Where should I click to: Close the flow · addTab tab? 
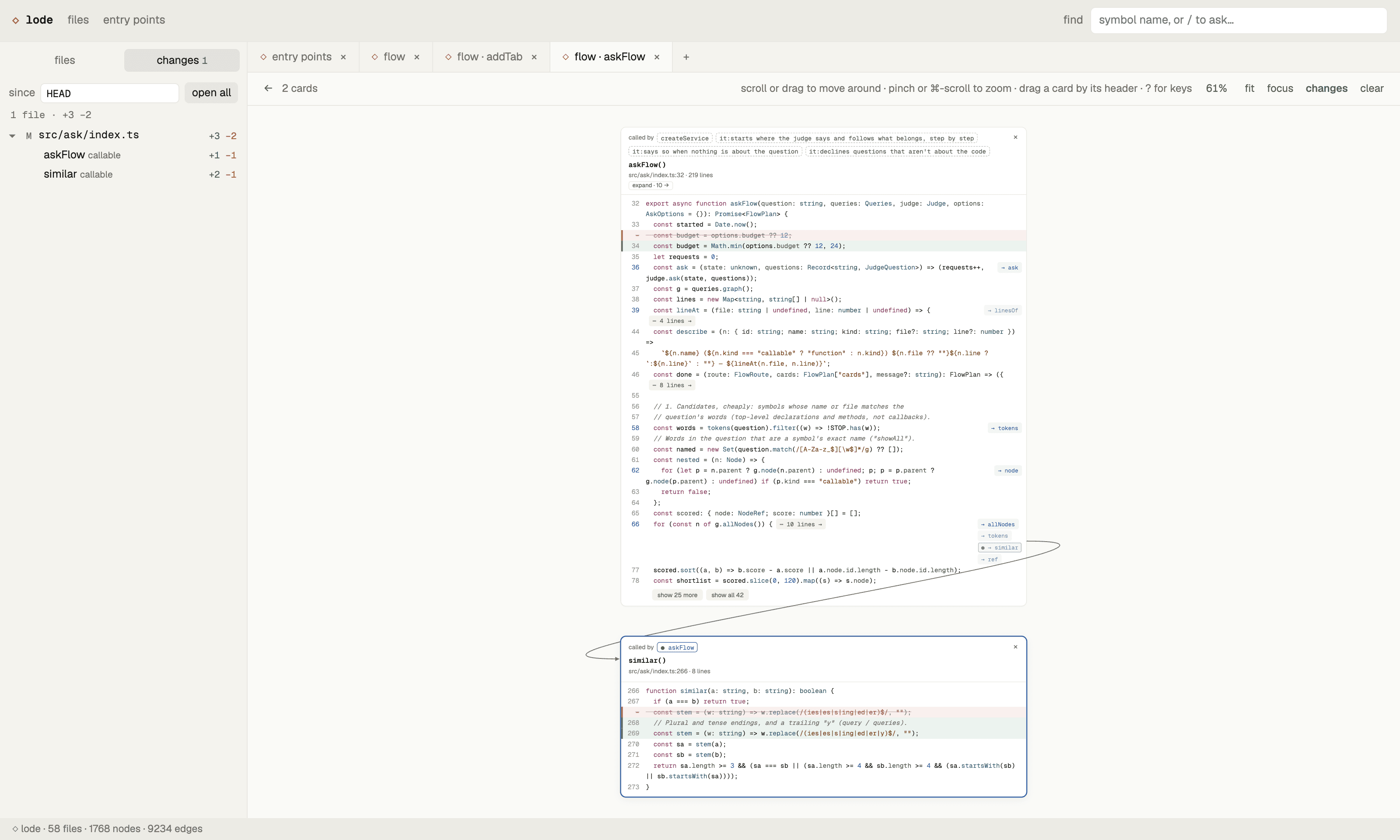pyautogui.click(x=534, y=57)
